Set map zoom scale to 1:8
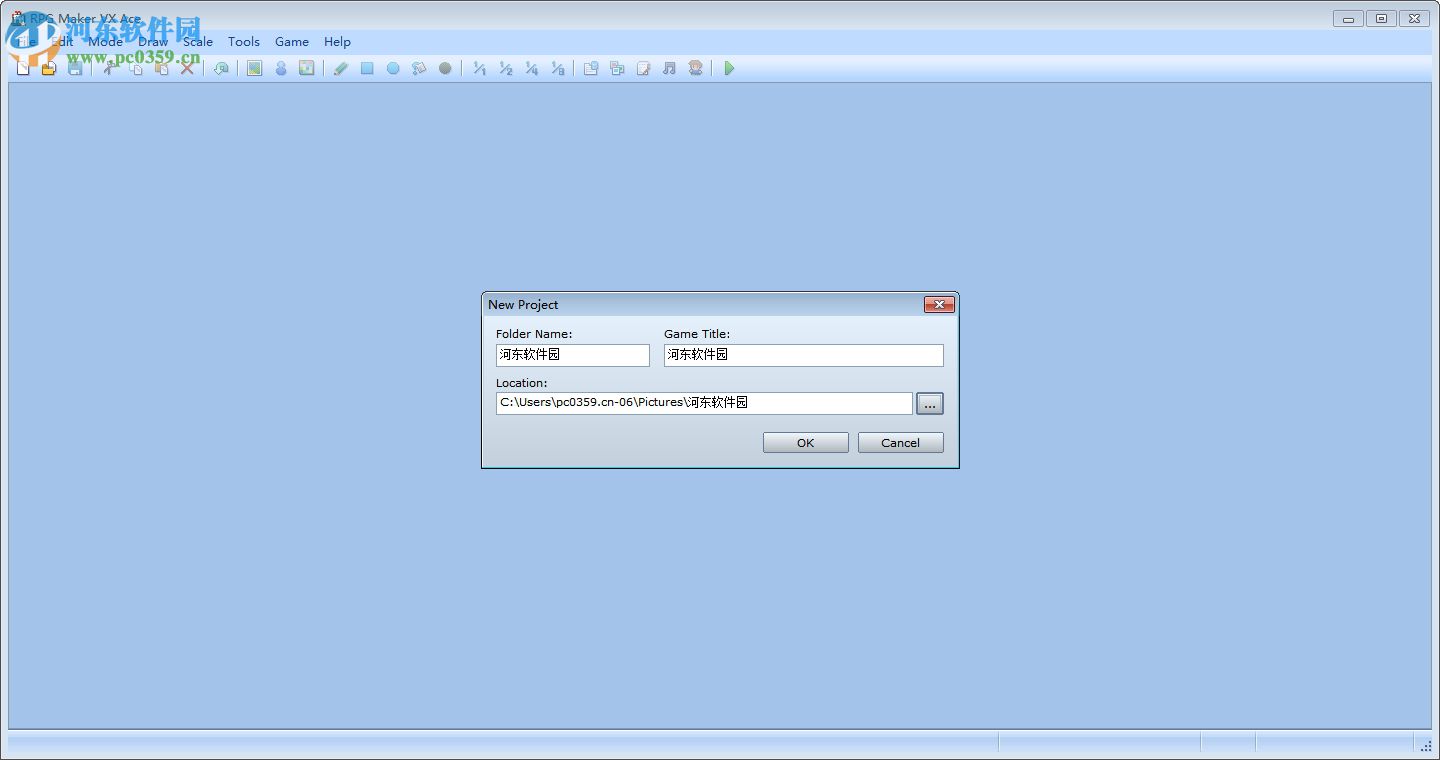 (558, 68)
